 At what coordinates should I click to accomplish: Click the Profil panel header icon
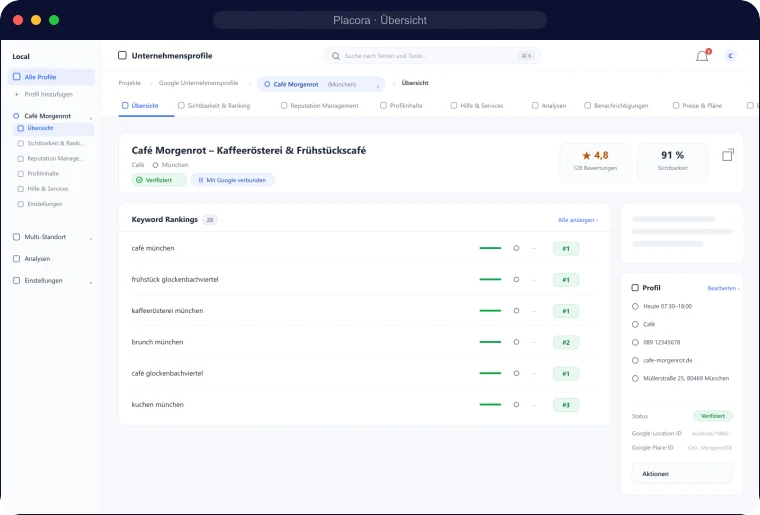635,288
